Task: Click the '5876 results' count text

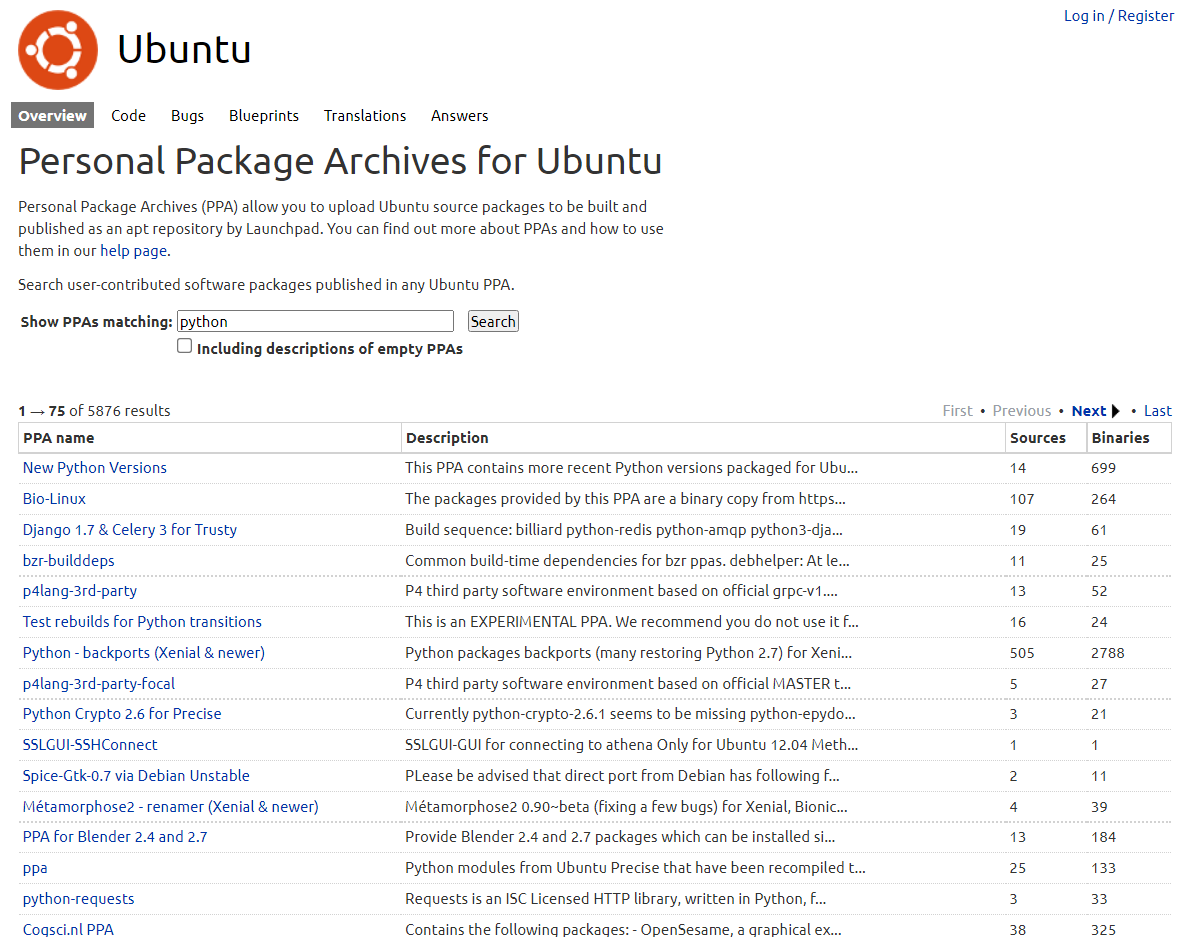Action: [x=128, y=411]
